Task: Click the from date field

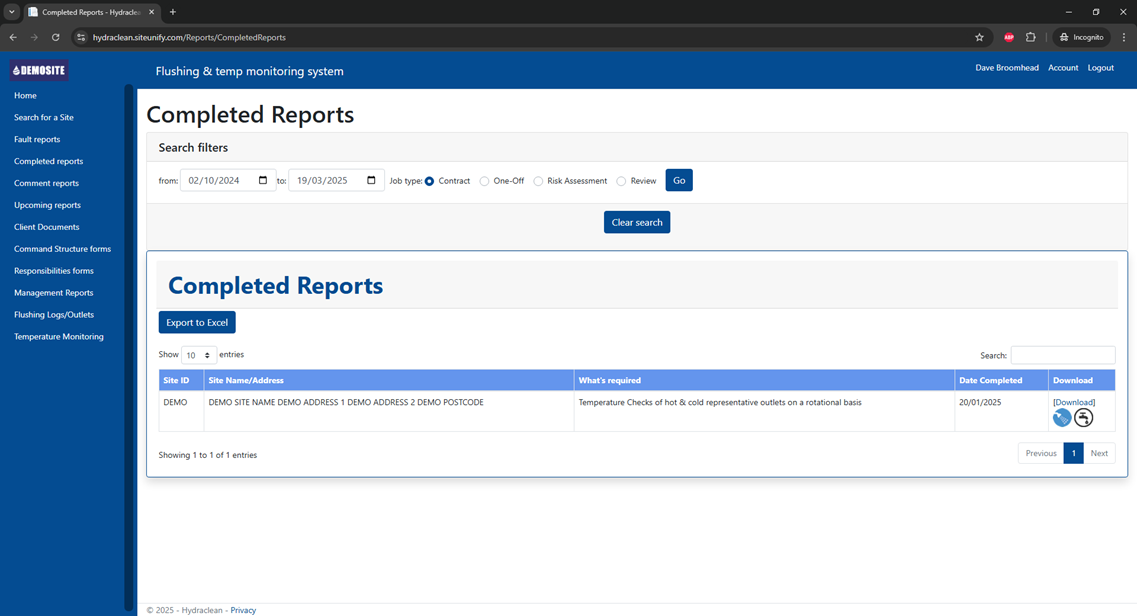Action: pyautogui.click(x=228, y=180)
